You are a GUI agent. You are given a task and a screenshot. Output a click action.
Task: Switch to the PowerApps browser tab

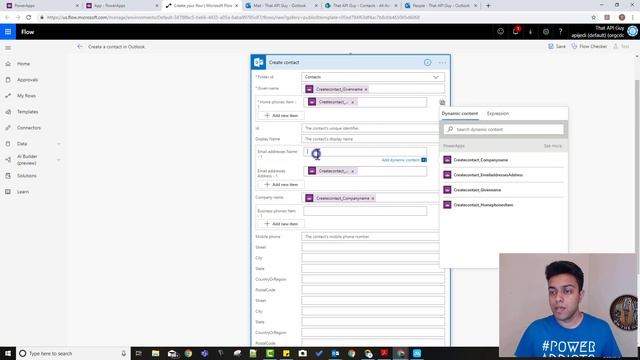pos(41,6)
